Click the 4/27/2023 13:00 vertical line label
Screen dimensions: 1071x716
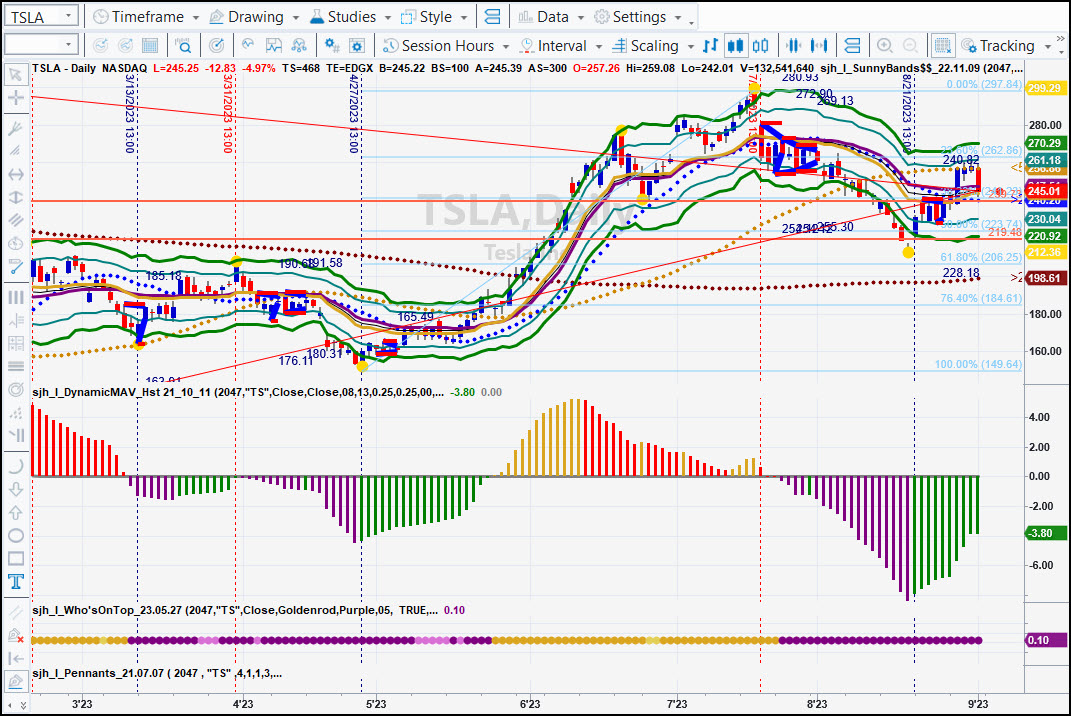pyautogui.click(x=354, y=113)
